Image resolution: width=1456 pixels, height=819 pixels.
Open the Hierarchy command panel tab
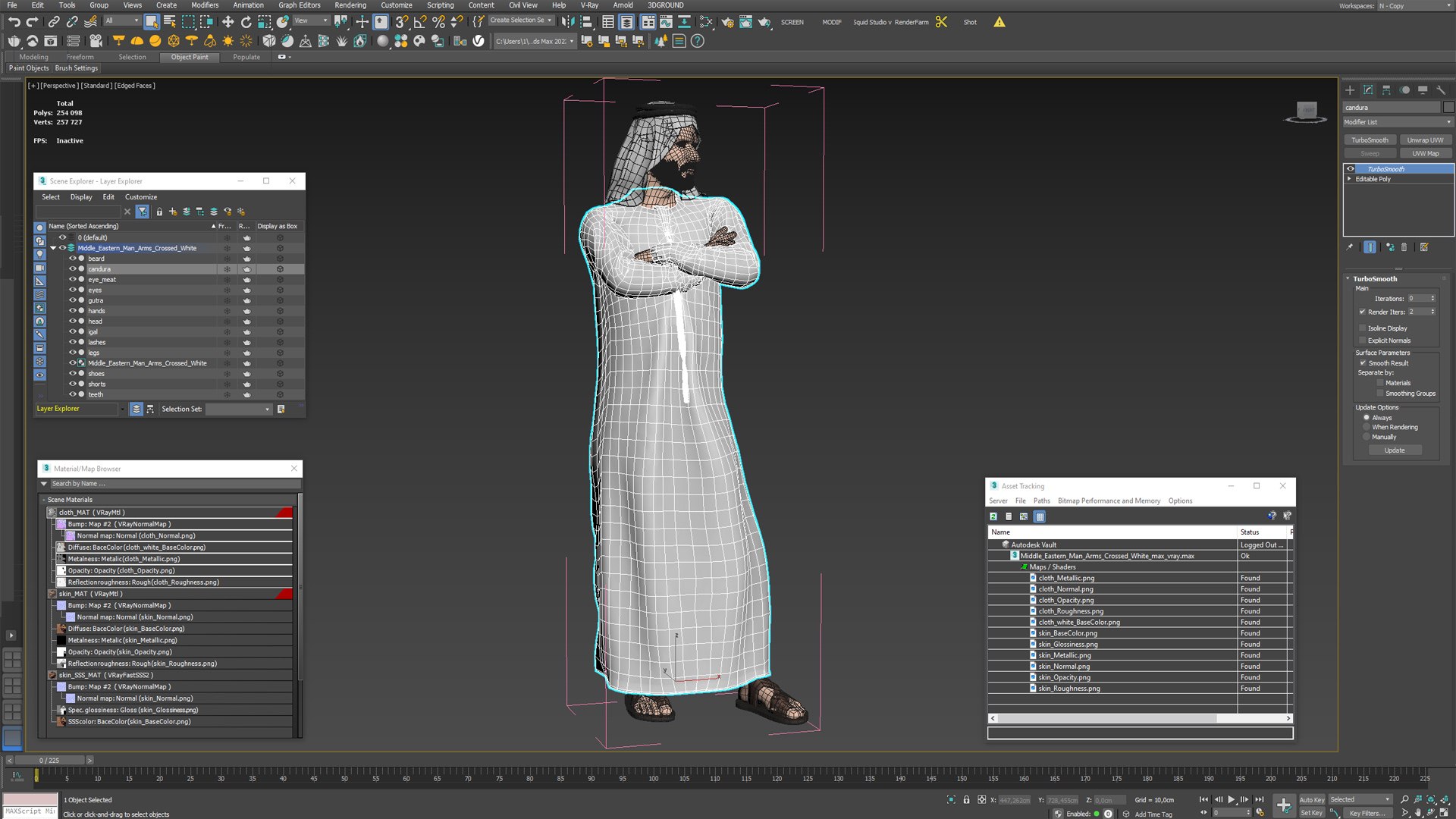1386,89
